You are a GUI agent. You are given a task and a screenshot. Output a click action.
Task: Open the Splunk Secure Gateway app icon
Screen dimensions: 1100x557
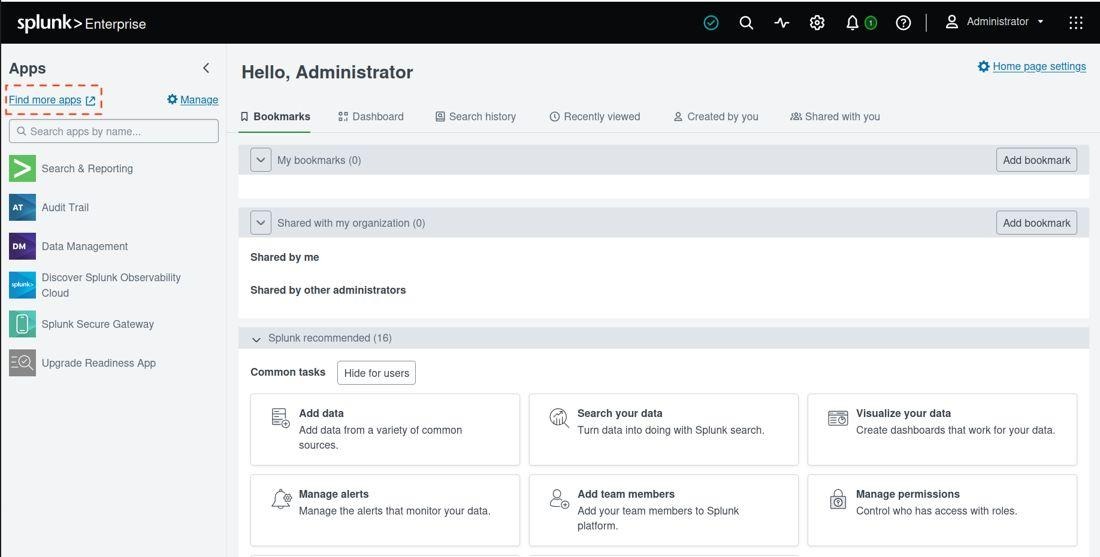[x=22, y=324]
